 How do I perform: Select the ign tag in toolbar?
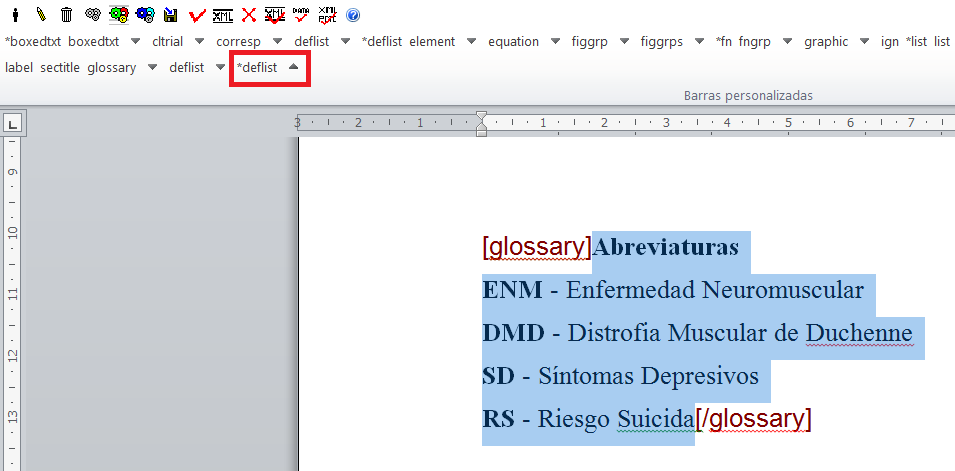(x=889, y=42)
